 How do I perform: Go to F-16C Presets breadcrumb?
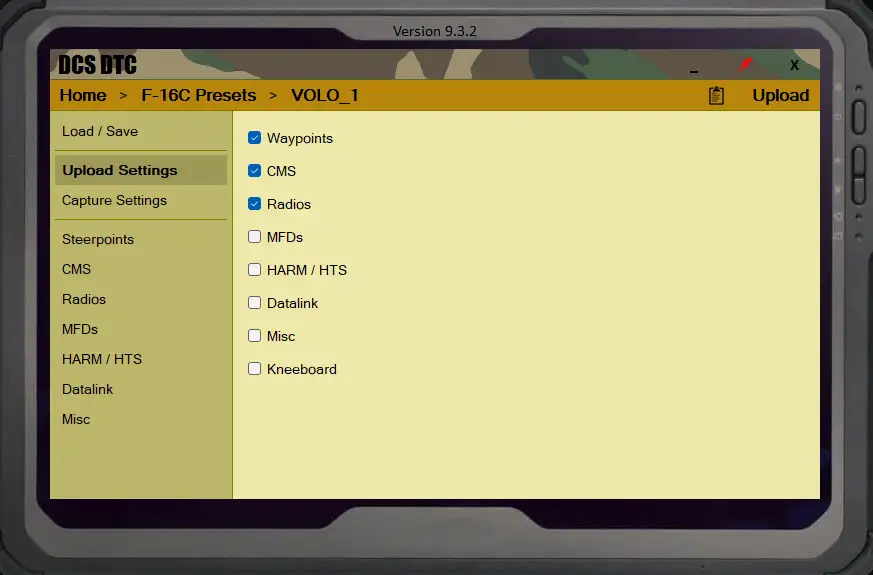pyautogui.click(x=199, y=96)
